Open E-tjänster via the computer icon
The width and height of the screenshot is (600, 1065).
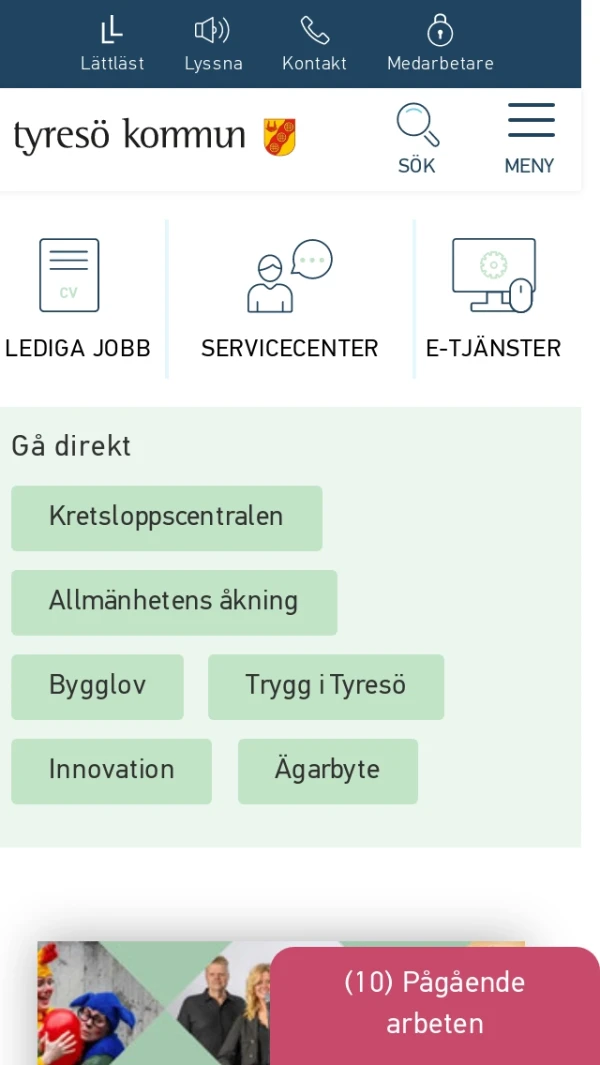pyautogui.click(x=492, y=272)
